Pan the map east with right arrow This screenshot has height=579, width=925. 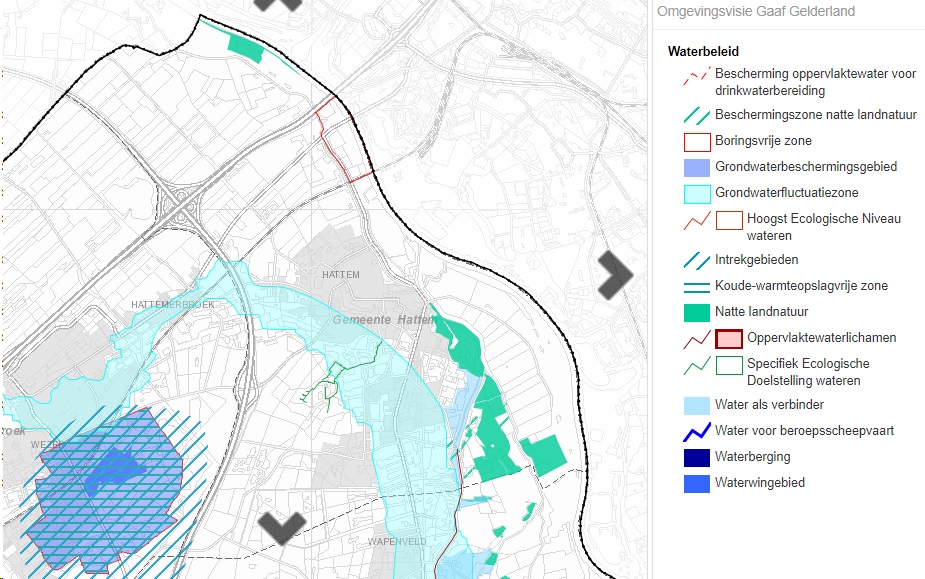point(615,274)
